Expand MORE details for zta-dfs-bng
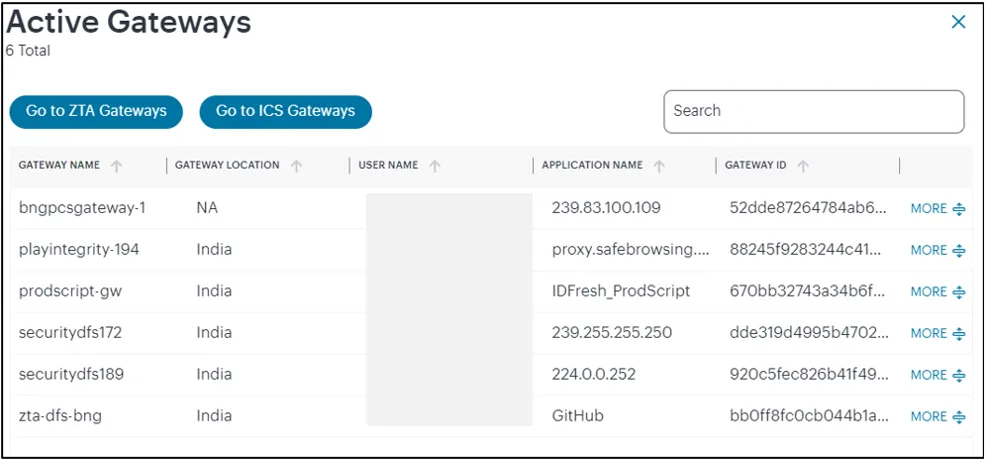Viewport: 985px width, 459px height. (937, 416)
